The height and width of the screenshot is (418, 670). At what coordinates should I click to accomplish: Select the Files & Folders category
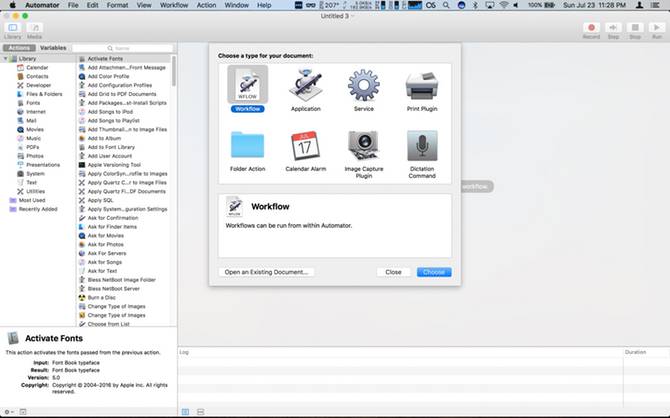point(44,94)
